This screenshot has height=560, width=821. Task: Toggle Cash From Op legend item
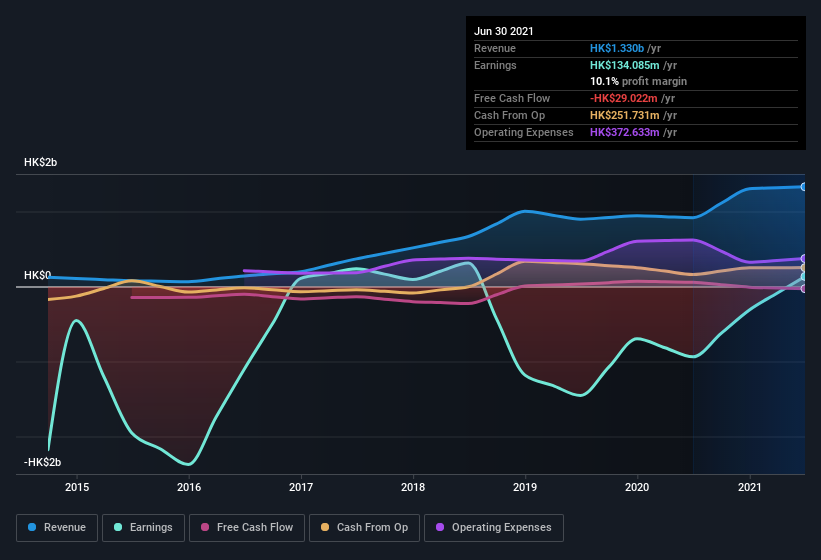tap(363, 527)
